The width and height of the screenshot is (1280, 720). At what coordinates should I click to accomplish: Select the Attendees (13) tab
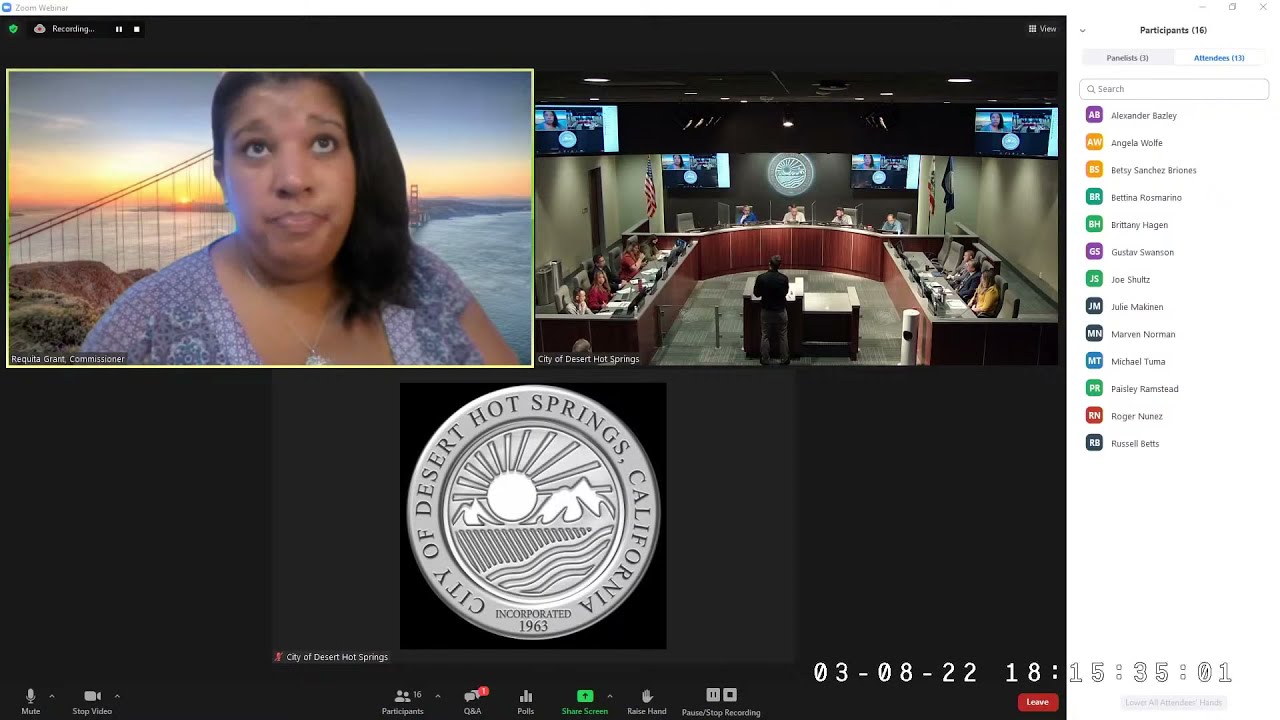1219,58
